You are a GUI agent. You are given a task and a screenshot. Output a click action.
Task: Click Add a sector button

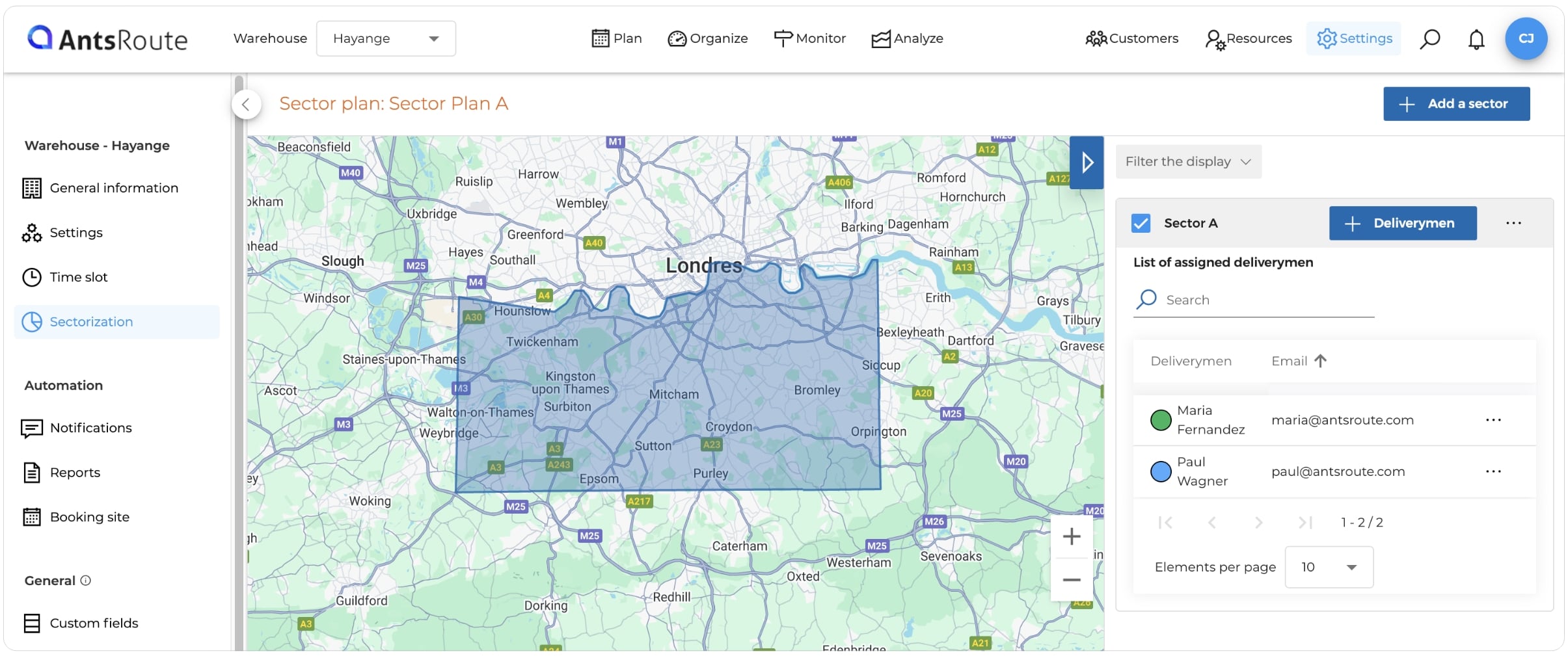click(1456, 103)
